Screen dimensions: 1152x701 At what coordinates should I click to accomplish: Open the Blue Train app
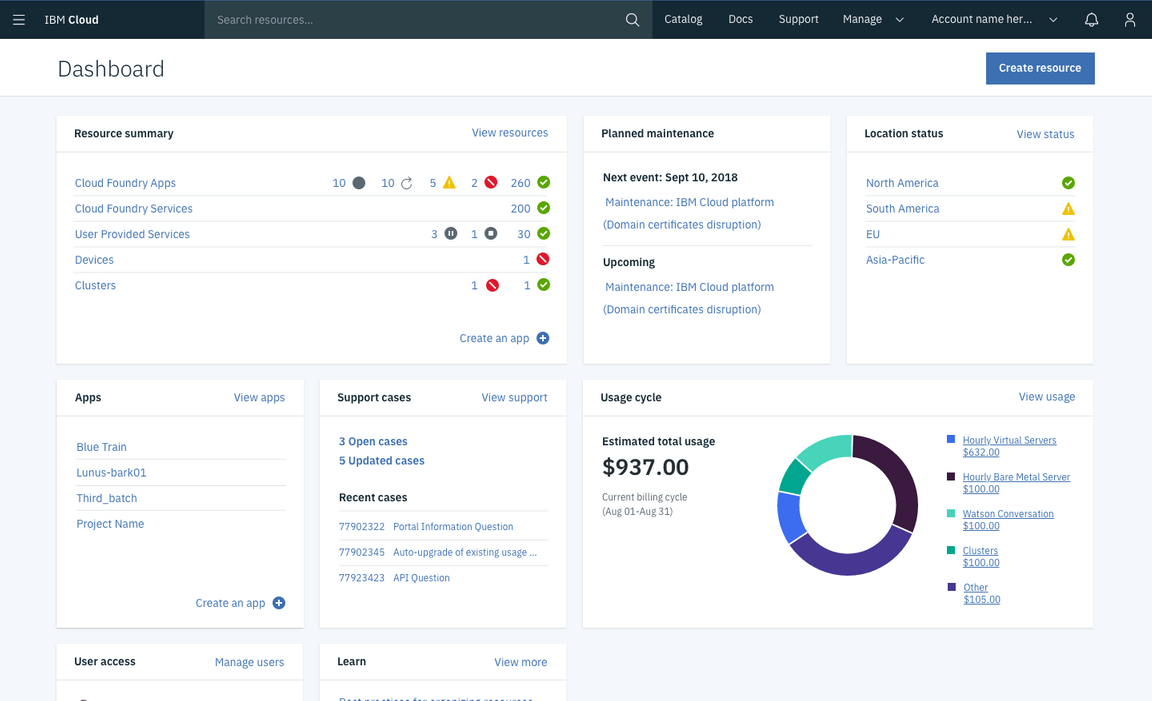101,447
